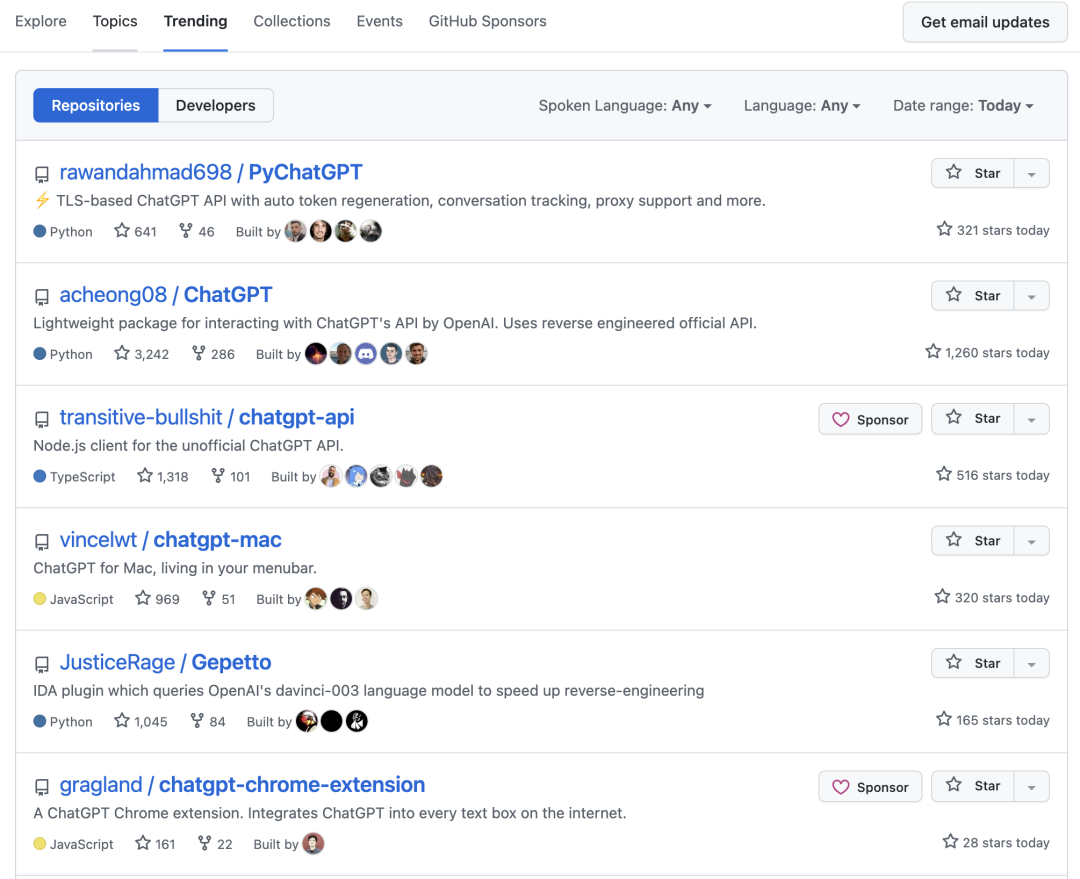Go to the Topics tab

pyautogui.click(x=115, y=21)
